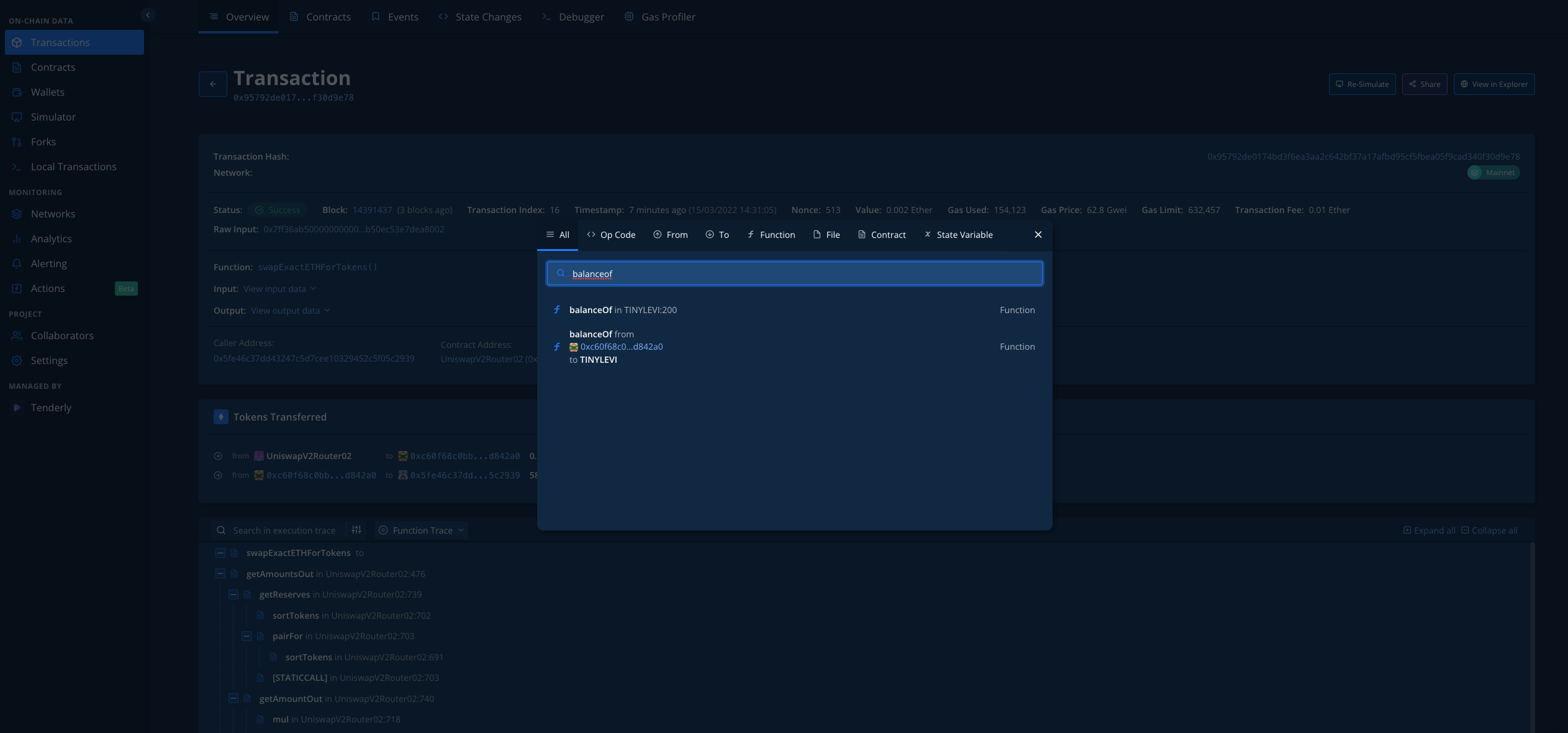Click the Actions icon in the sidebar

pos(17,288)
